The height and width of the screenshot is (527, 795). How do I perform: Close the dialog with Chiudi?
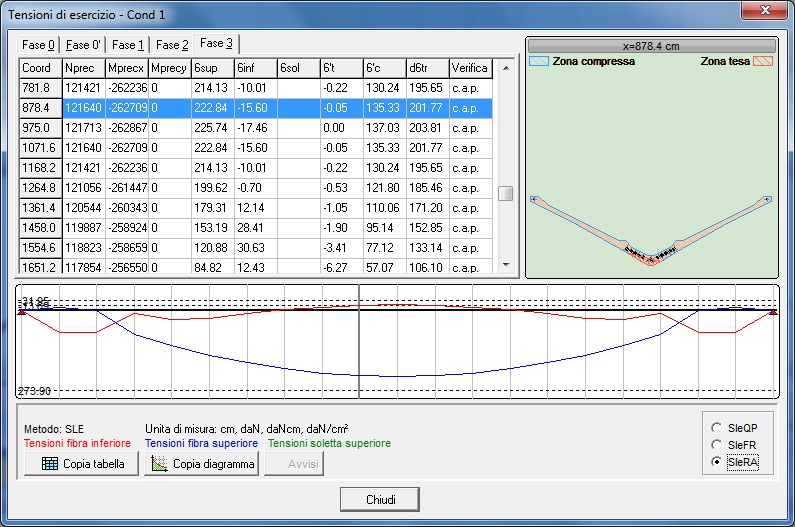[379, 499]
